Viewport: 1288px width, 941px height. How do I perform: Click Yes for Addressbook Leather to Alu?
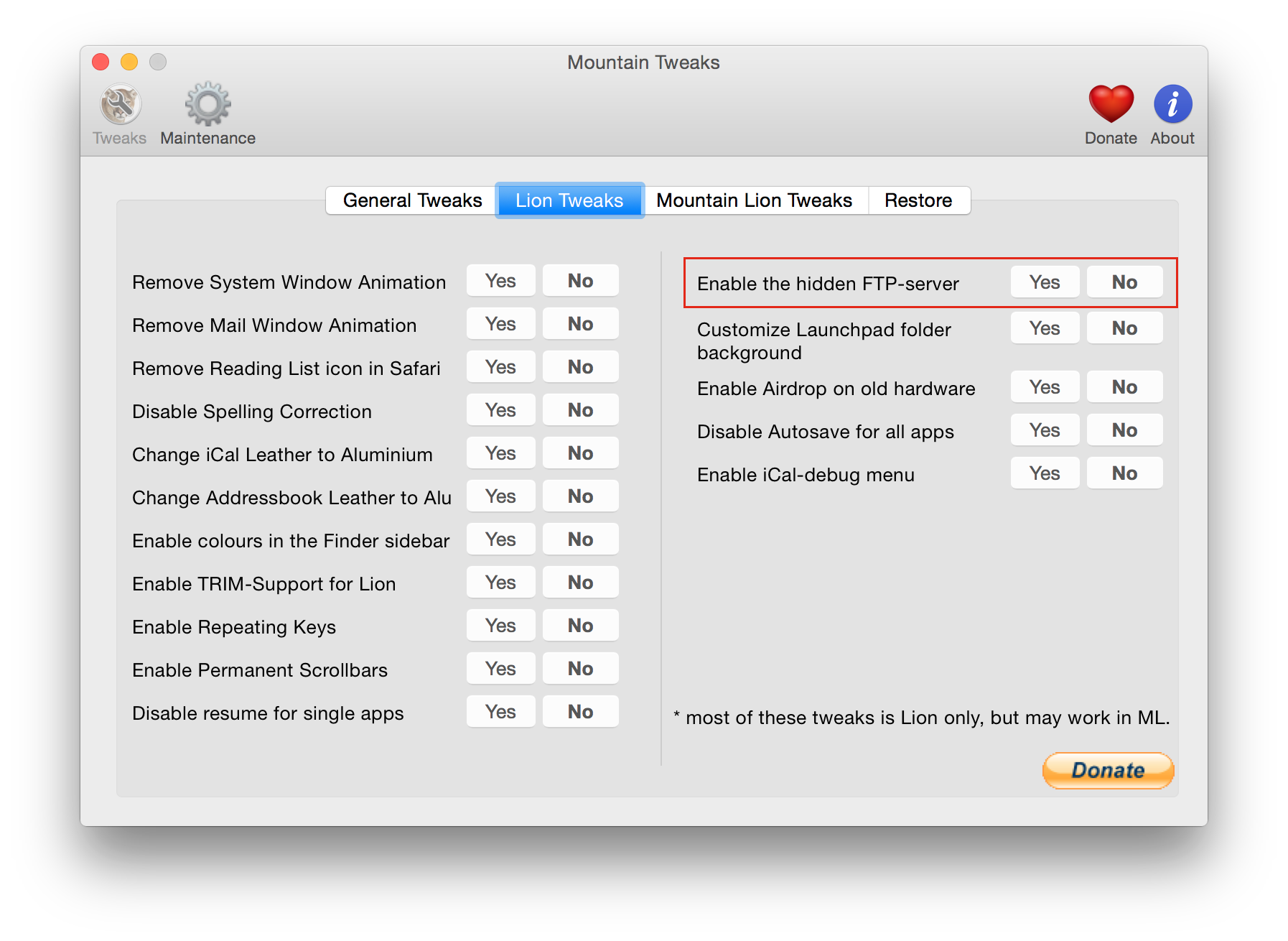(500, 496)
